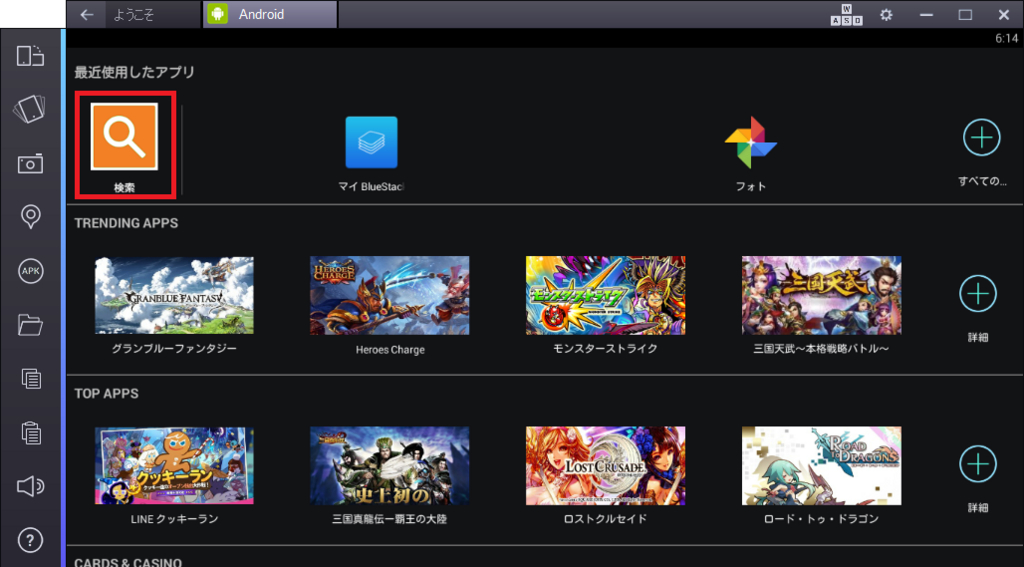Open the フォト pinwheel app icon
This screenshot has height=567, width=1024.
click(x=751, y=142)
